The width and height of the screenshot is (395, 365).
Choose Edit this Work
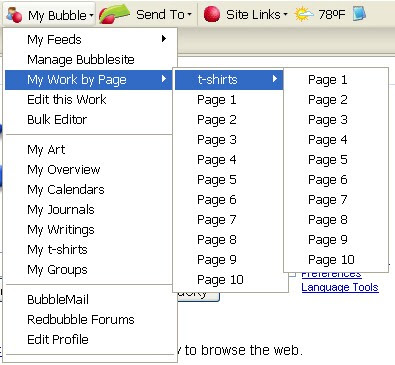tap(89, 100)
